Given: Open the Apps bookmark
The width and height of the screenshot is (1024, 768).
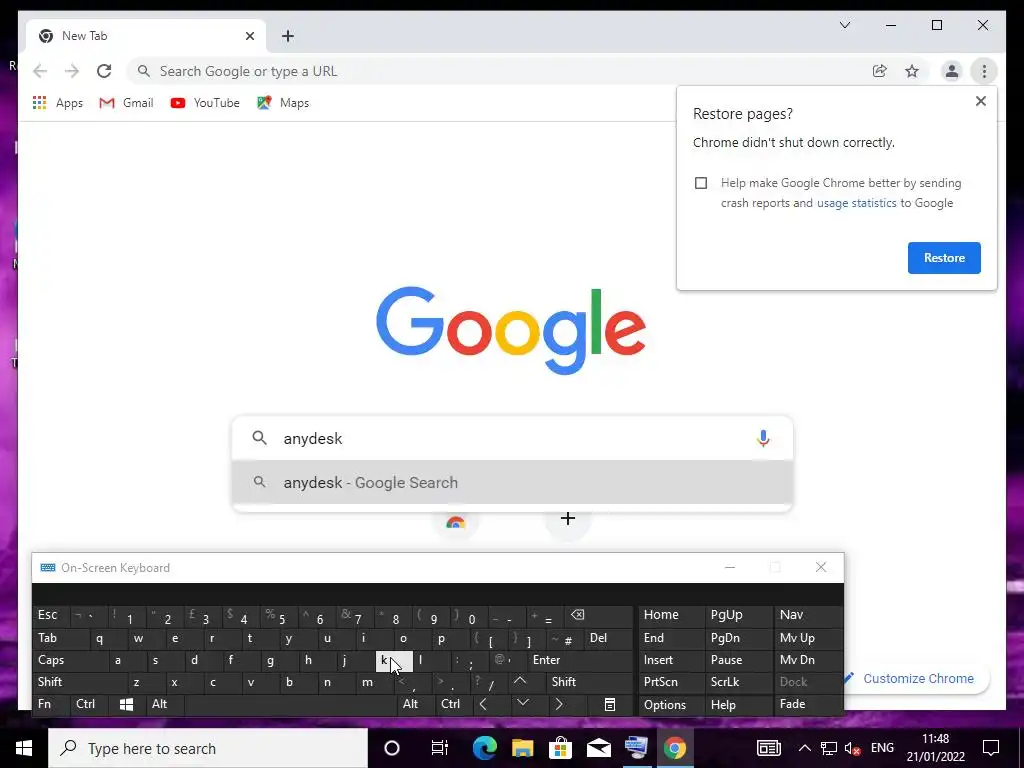Looking at the screenshot, I should point(57,103).
